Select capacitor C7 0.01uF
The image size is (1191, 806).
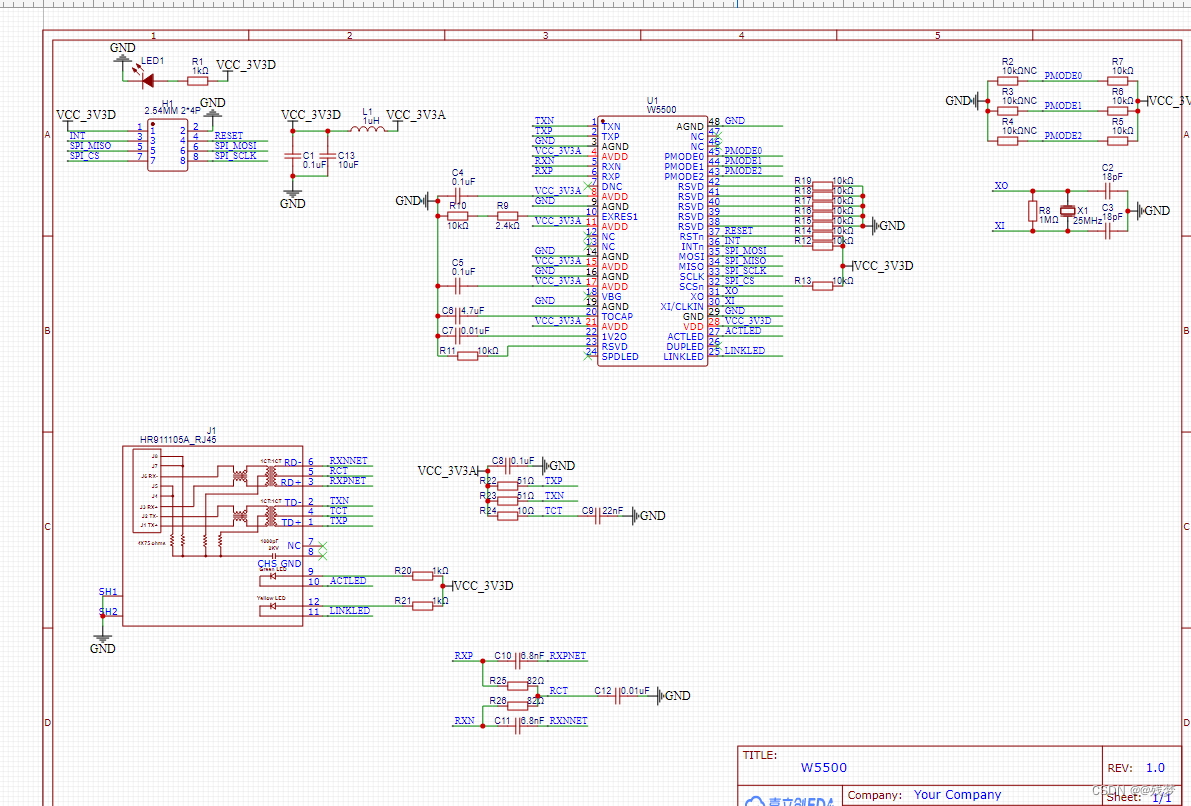(x=457, y=336)
